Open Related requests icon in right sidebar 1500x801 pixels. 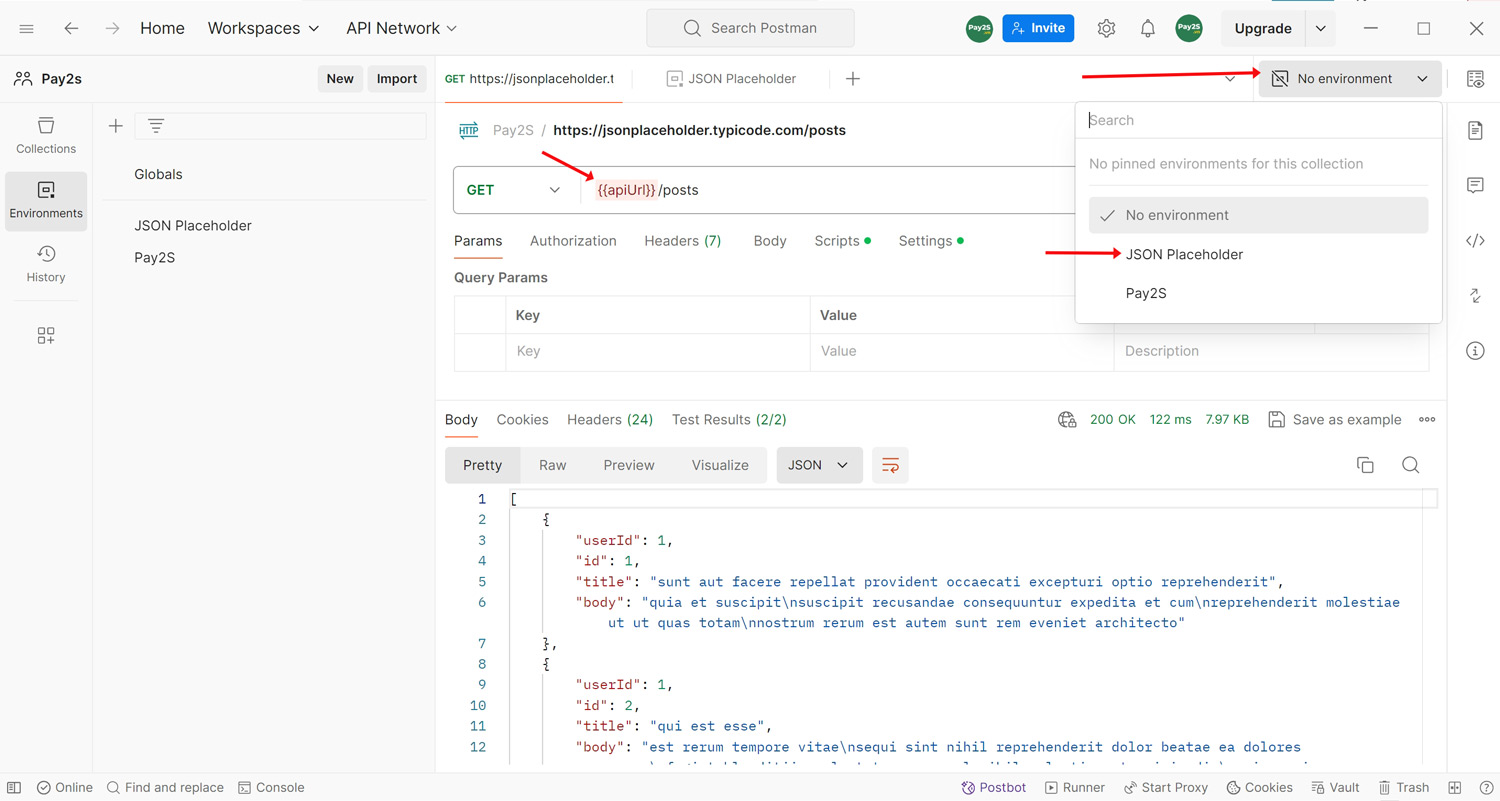pos(1475,295)
